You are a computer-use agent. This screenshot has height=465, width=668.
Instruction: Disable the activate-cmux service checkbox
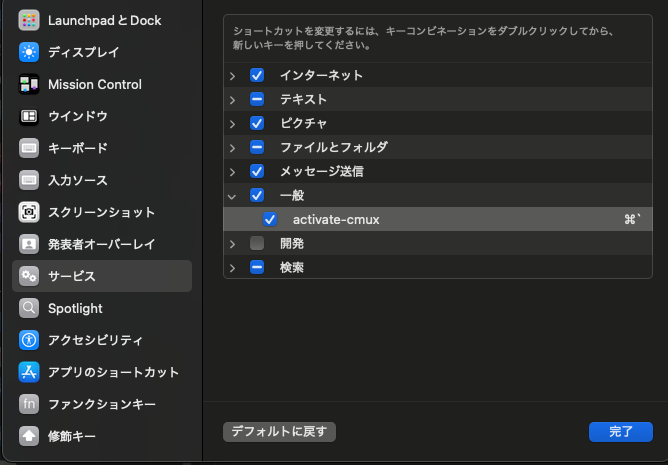click(x=270, y=219)
